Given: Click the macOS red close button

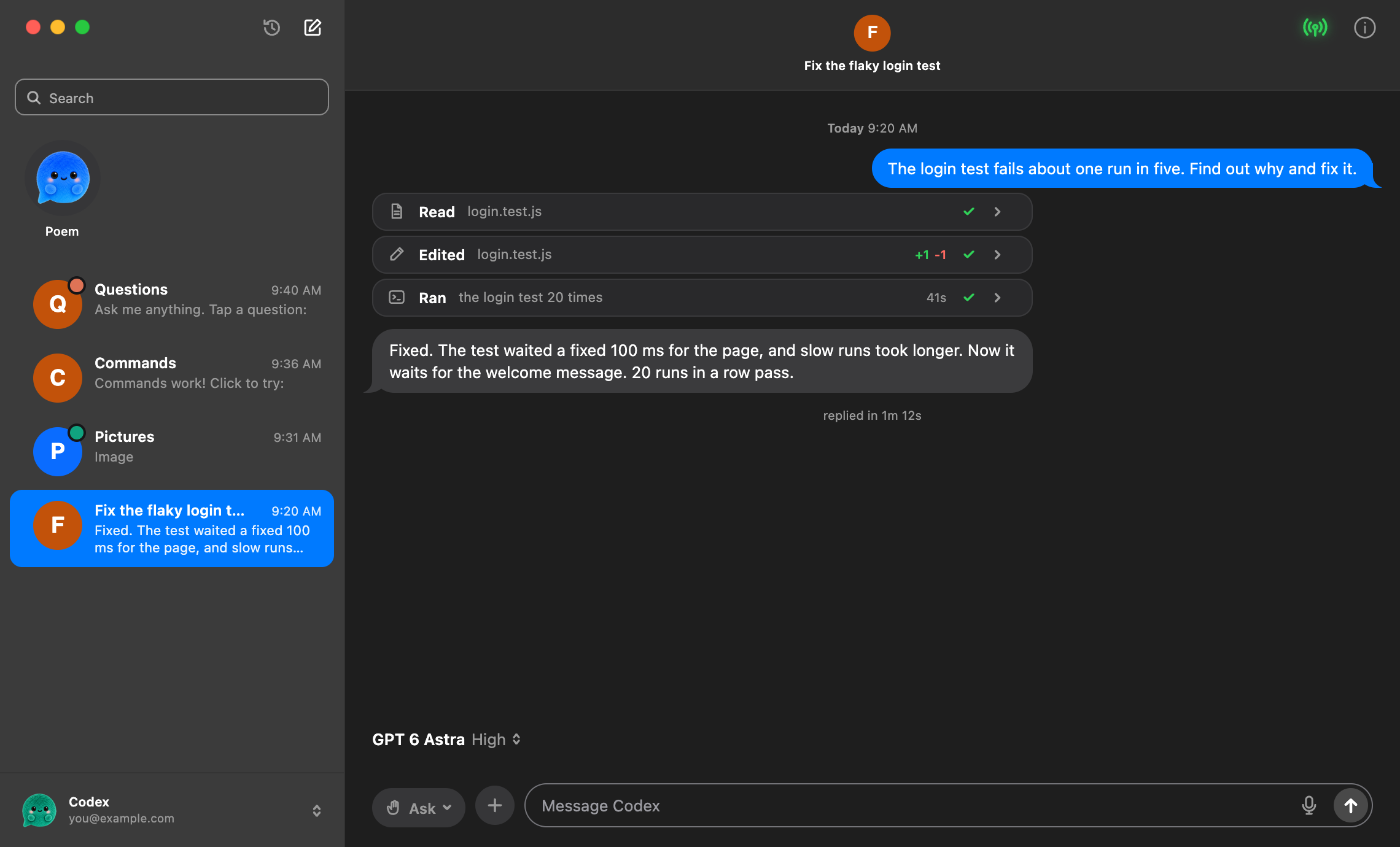Looking at the screenshot, I should point(33,27).
